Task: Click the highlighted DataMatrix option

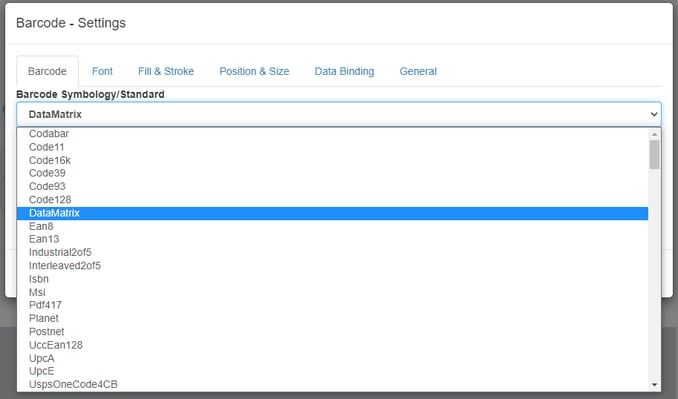Action: point(332,213)
